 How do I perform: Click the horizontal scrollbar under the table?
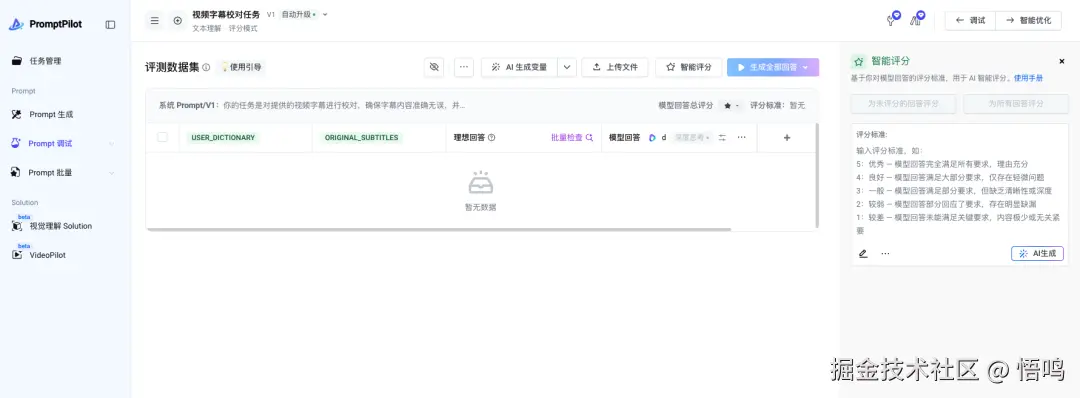point(439,229)
